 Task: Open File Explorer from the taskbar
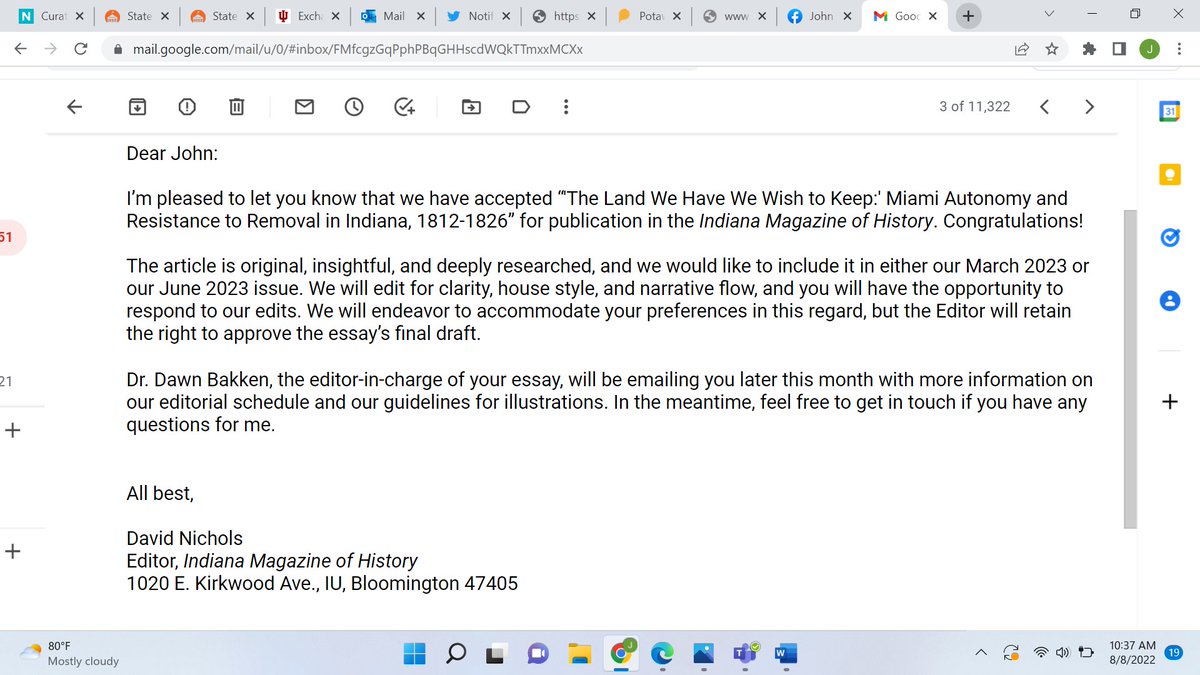[579, 653]
